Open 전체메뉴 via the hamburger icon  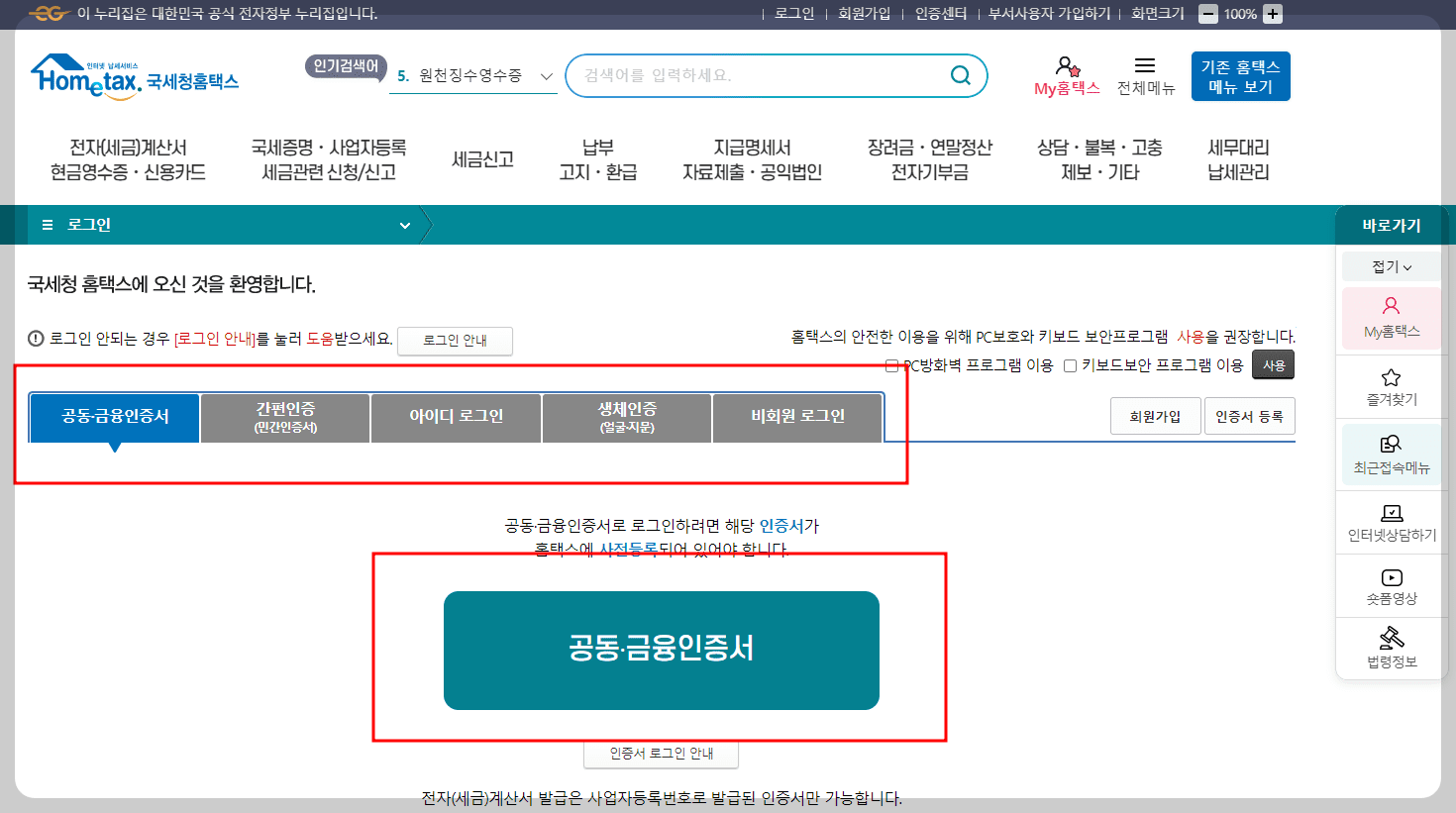tap(1147, 67)
